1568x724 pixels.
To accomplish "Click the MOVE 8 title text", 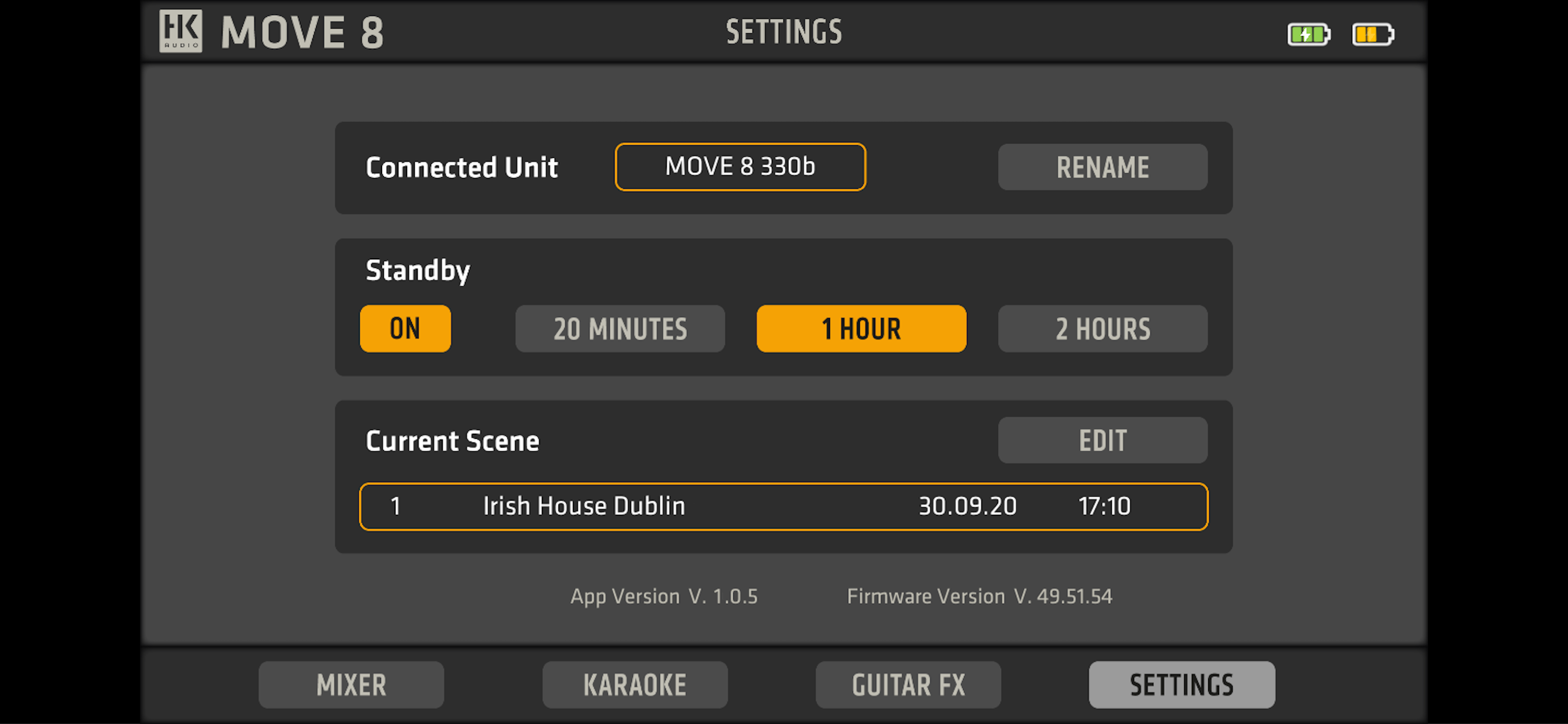I will [303, 32].
